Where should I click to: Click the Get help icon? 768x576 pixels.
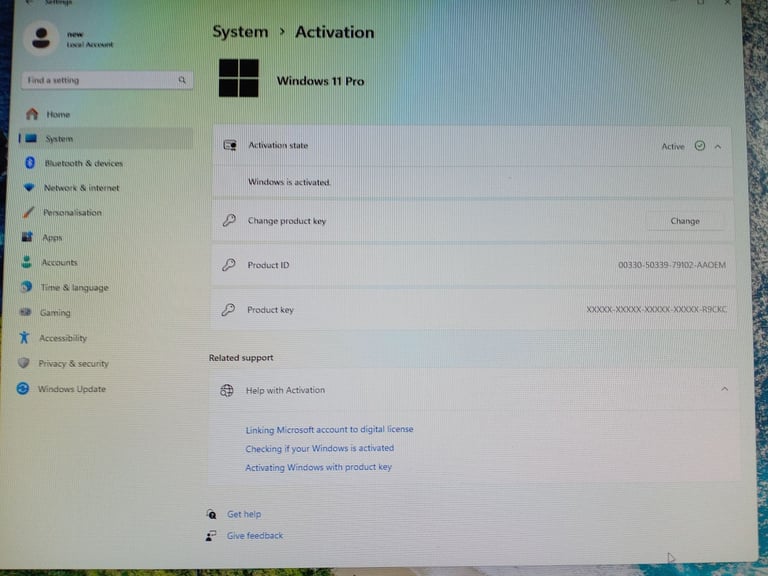(x=211, y=514)
